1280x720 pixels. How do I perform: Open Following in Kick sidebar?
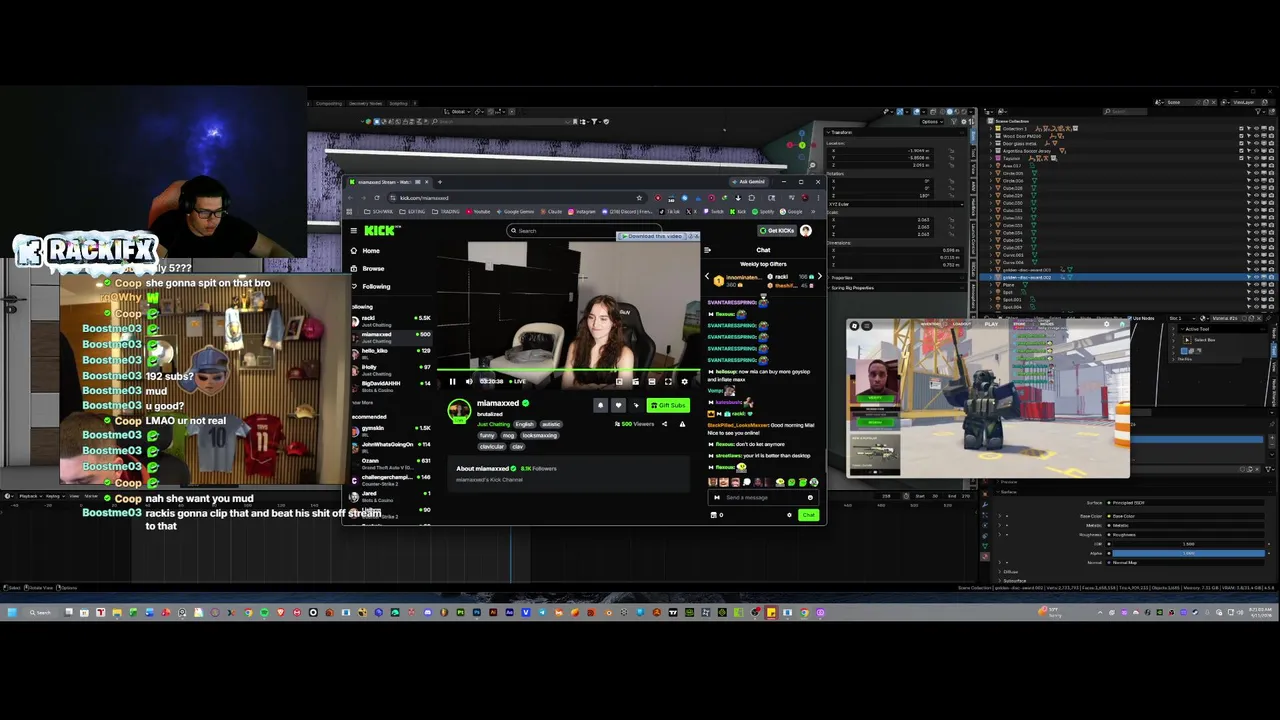tap(376, 286)
